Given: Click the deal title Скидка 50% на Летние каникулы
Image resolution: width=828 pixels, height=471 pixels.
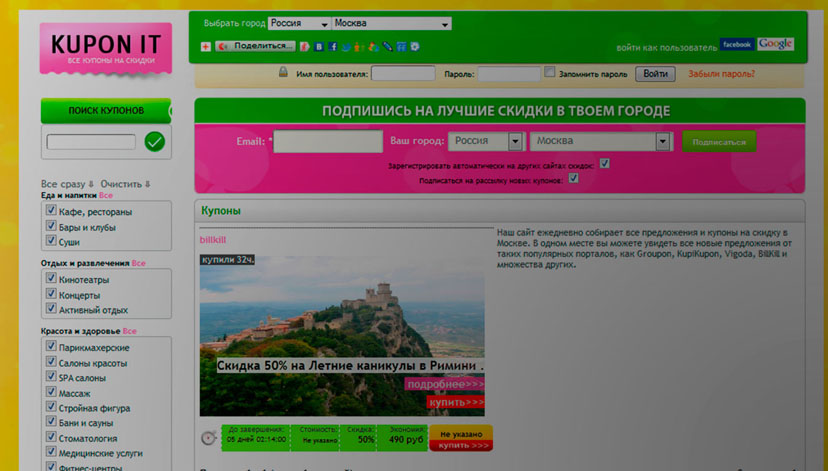Looking at the screenshot, I should coord(350,365).
